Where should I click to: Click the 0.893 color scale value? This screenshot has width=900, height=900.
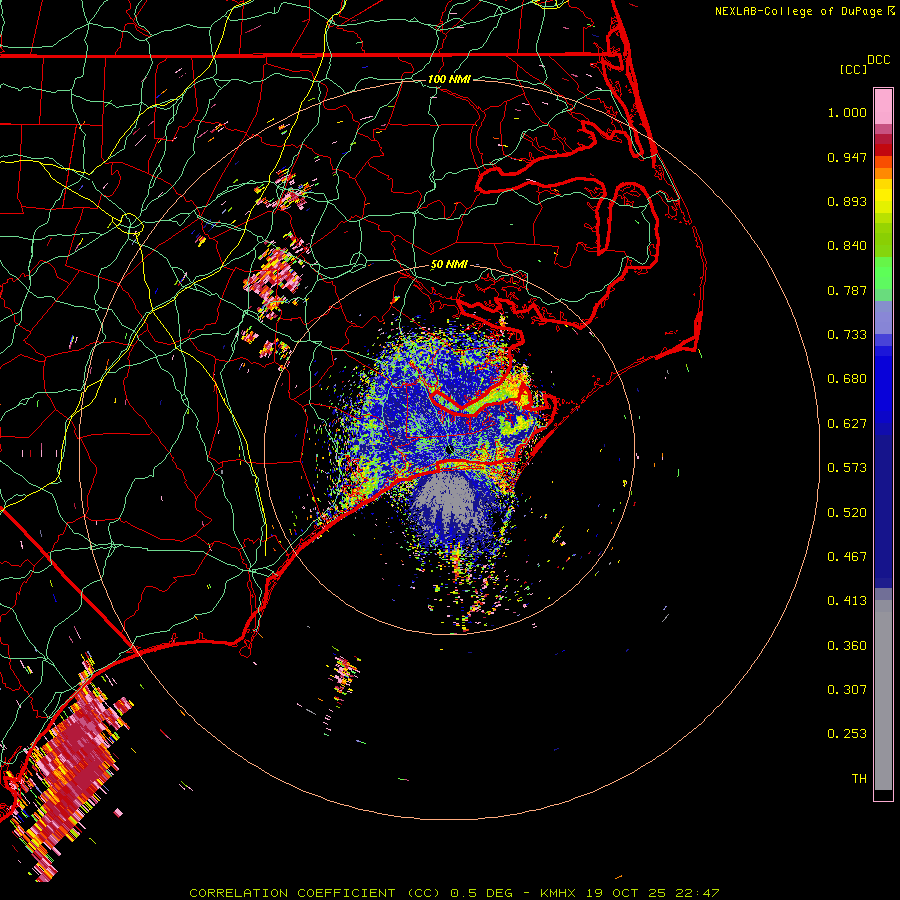[847, 201]
